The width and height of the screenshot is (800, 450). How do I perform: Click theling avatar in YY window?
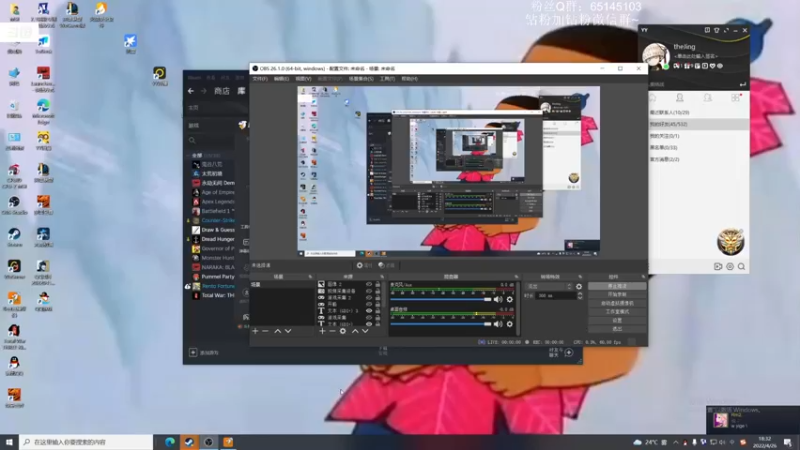coord(656,56)
